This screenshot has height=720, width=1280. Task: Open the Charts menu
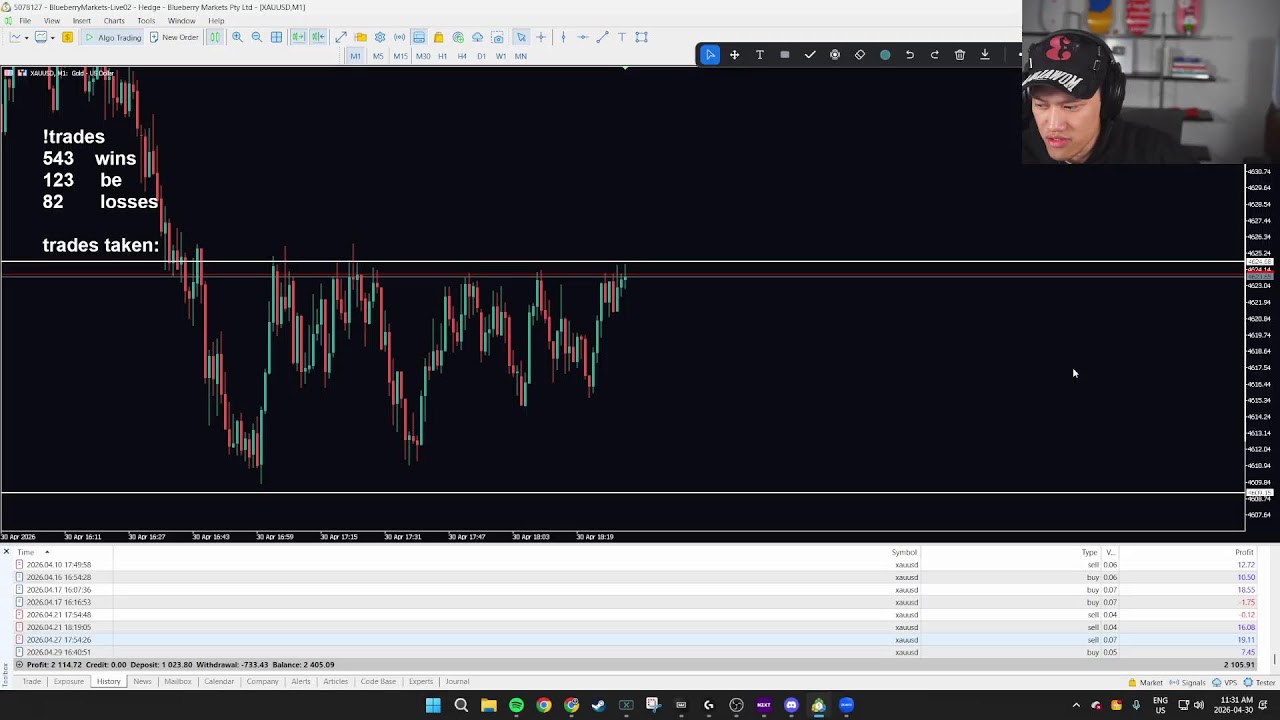point(114,21)
